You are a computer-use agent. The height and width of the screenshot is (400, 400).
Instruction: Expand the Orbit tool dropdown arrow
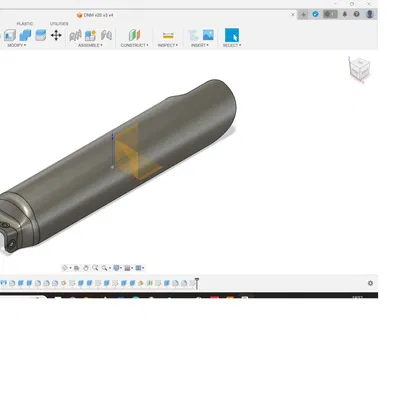click(70, 268)
